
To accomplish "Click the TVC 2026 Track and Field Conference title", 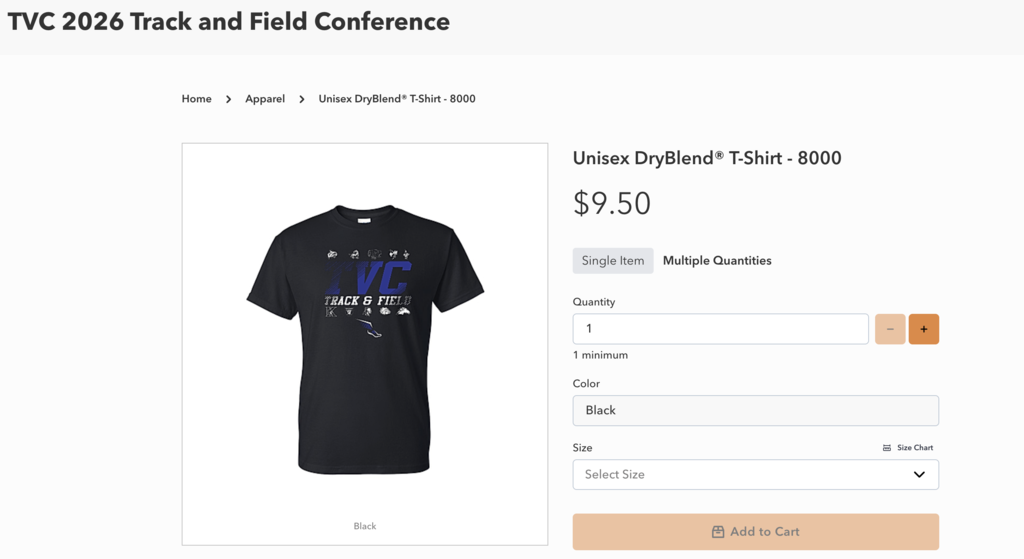I will pos(229,21).
